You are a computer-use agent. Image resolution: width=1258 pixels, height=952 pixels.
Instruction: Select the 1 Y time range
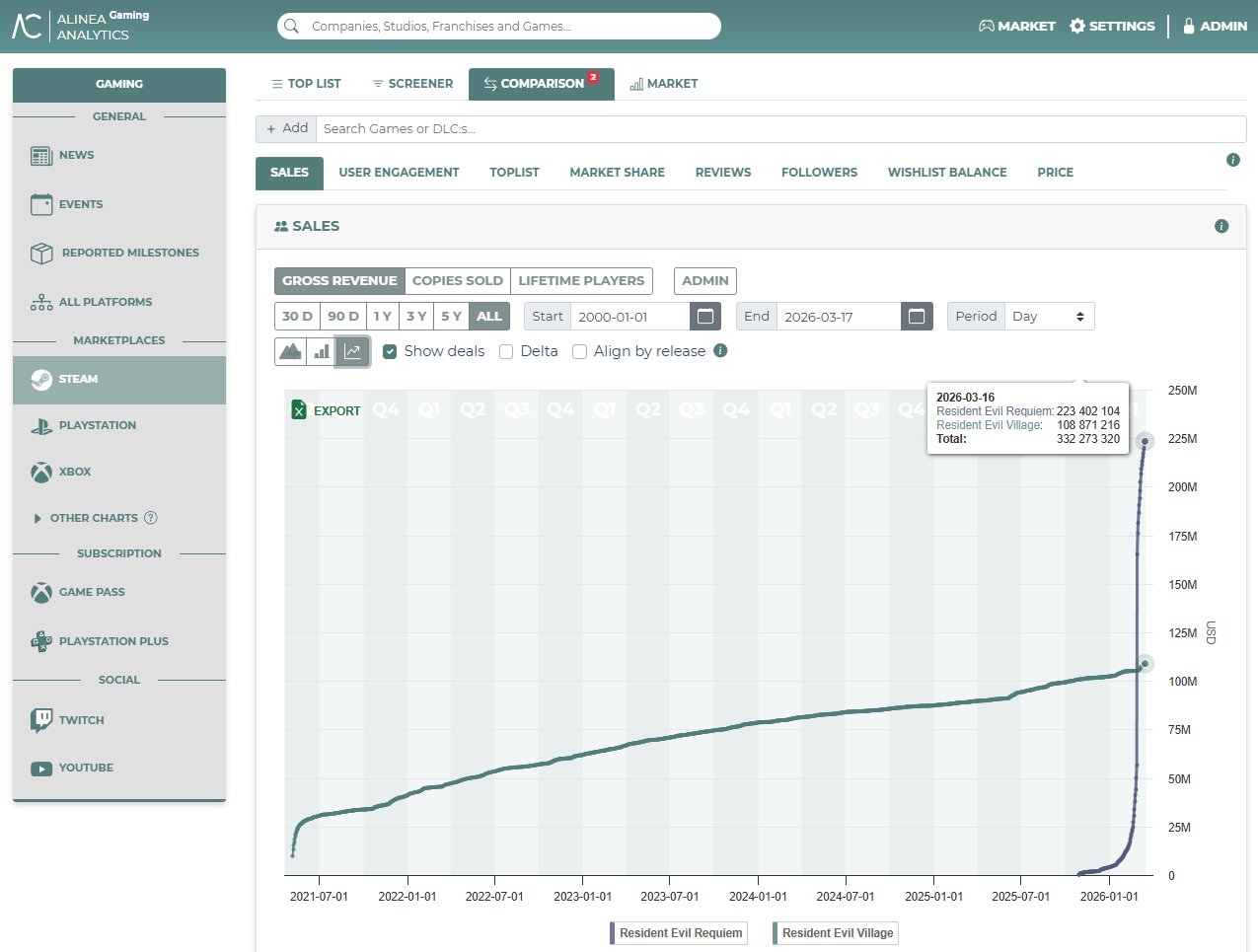click(x=383, y=317)
